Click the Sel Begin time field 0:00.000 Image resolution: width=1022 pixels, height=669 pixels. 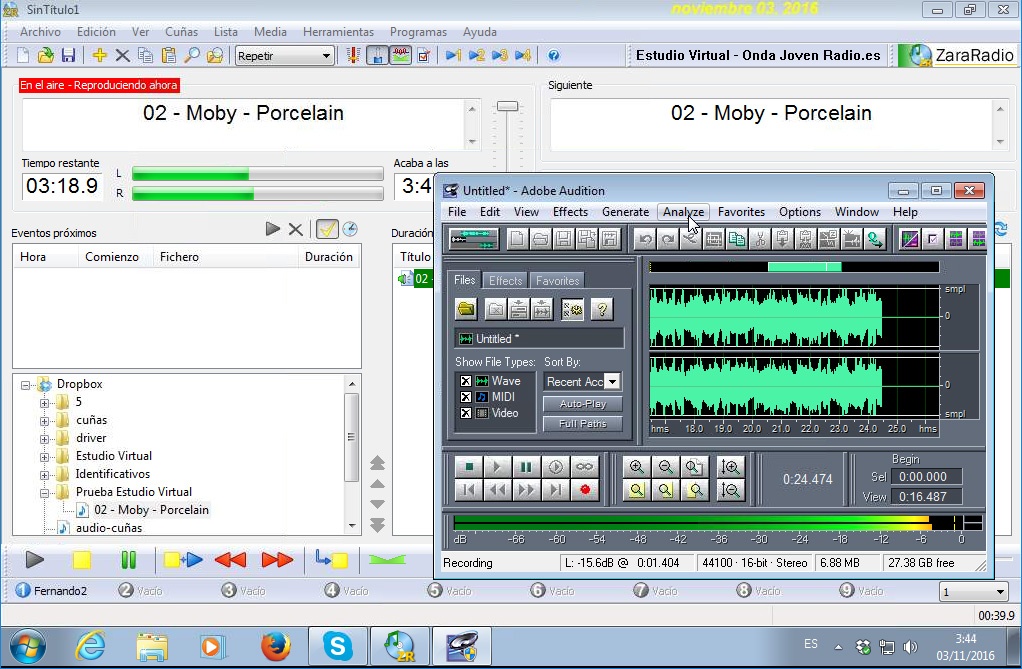[926, 477]
